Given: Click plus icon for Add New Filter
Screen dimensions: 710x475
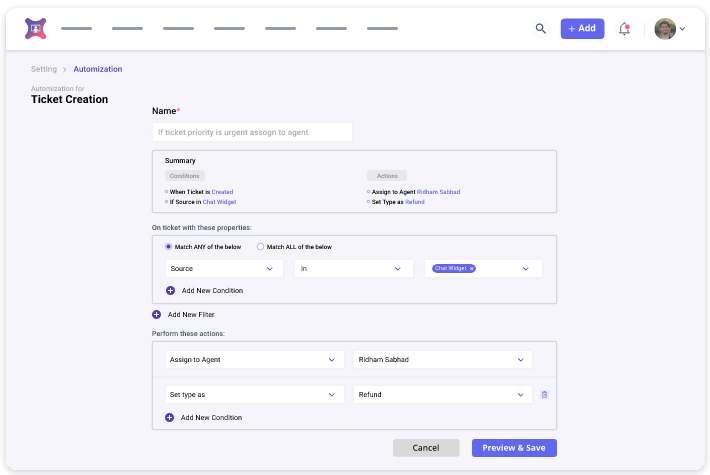Looking at the screenshot, I should tap(156, 314).
